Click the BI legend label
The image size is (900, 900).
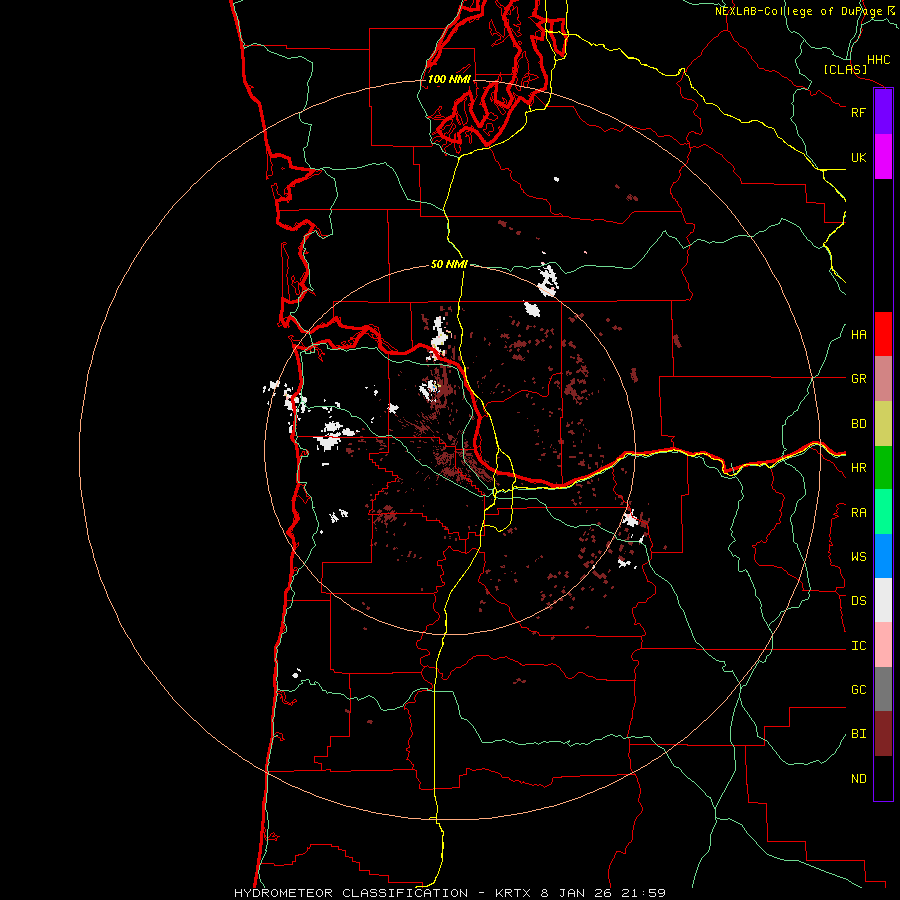(x=858, y=734)
